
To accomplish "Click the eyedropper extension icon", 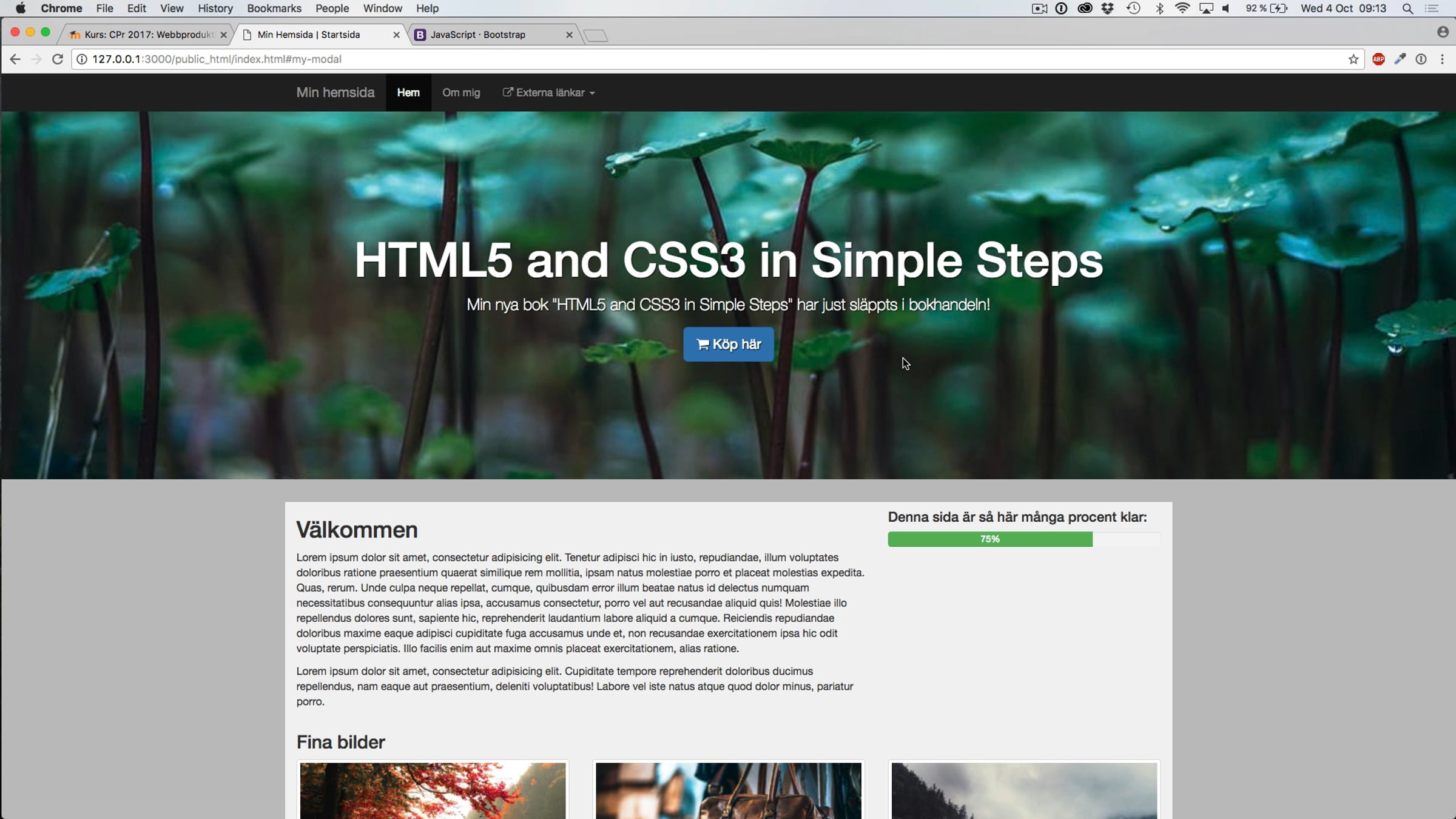I will point(1400,59).
